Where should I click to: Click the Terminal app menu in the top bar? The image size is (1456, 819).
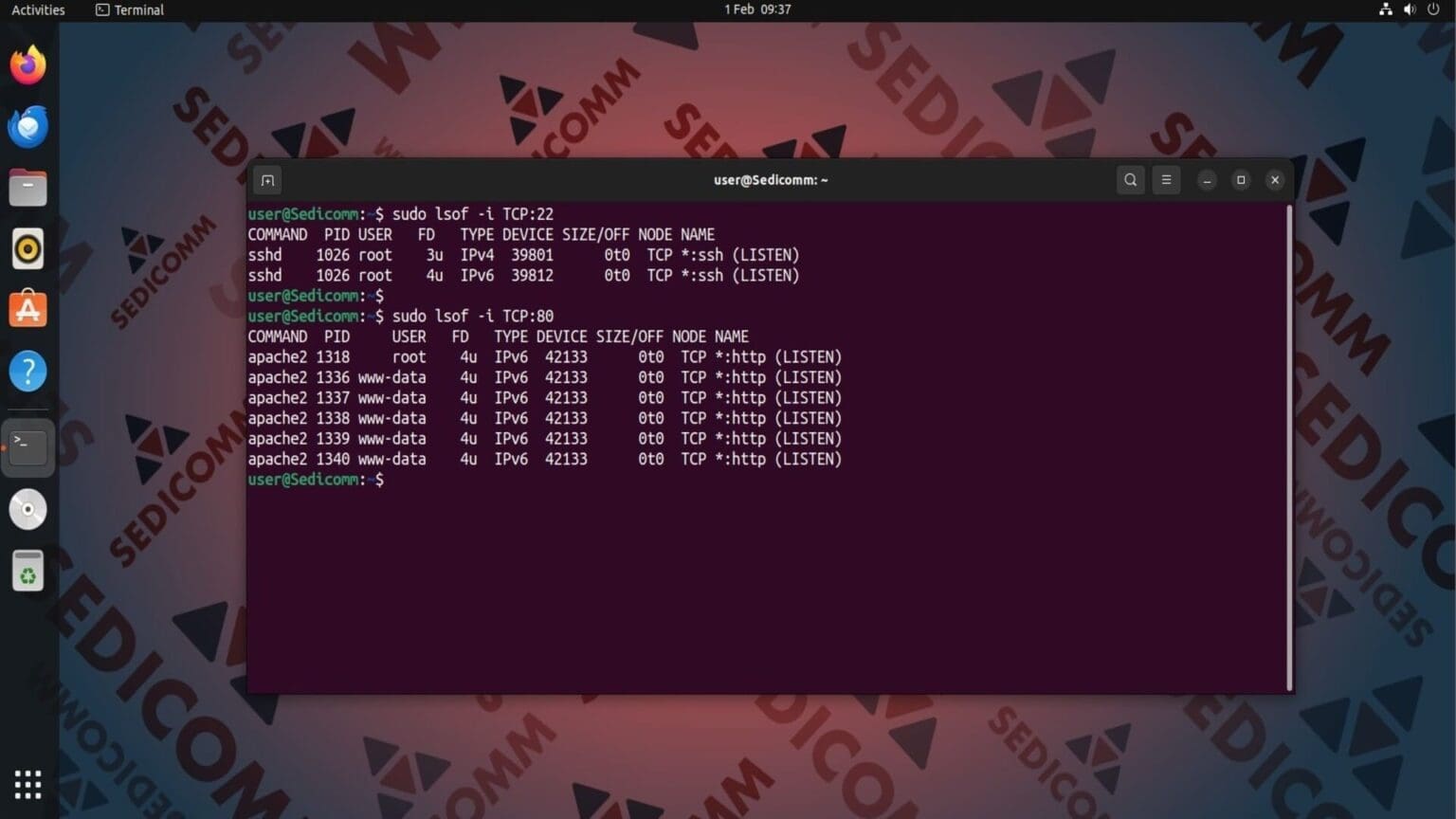coord(128,9)
